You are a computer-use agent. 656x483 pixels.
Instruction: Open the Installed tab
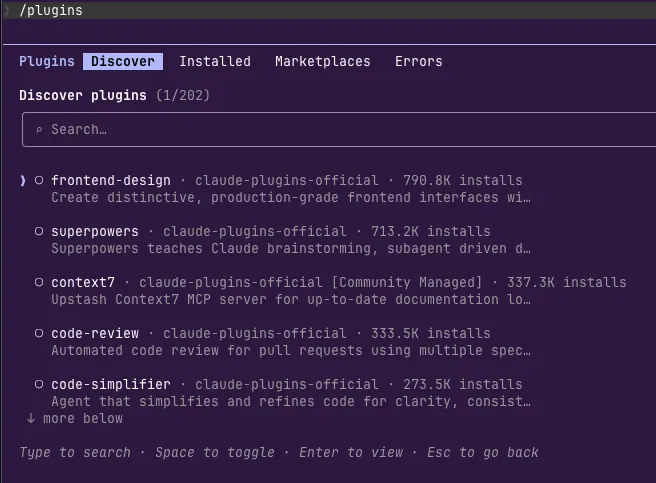pyautogui.click(x=215, y=62)
